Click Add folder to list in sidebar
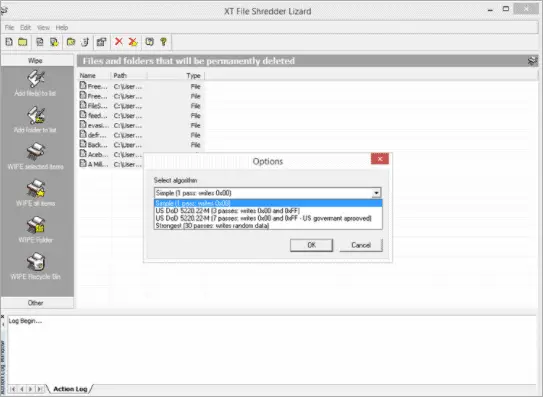Image resolution: width=543 pixels, height=397 pixels. pos(35,120)
